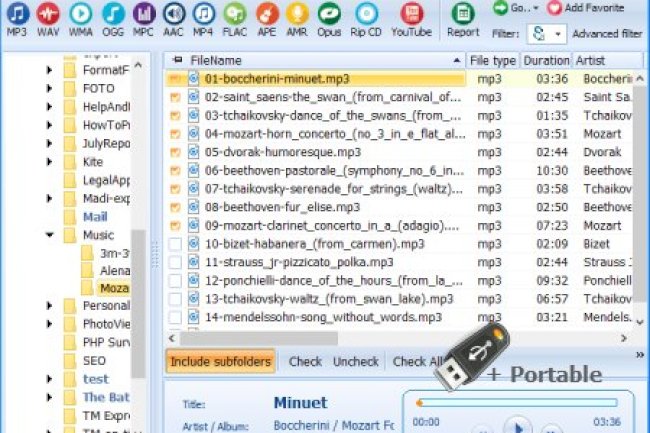
Task: Uncheck 04-mozart-horn_concerto checkbox
Action: pyautogui.click(x=175, y=134)
